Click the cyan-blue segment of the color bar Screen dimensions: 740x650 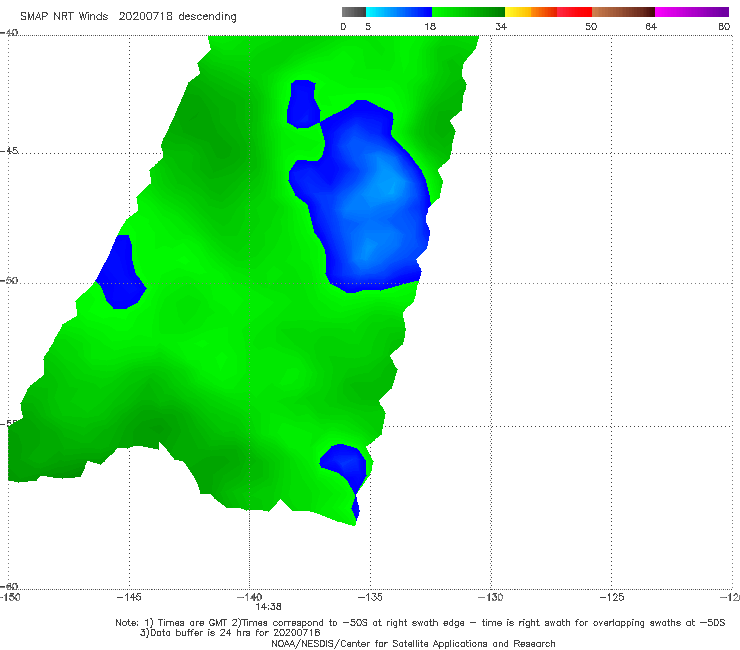point(399,12)
